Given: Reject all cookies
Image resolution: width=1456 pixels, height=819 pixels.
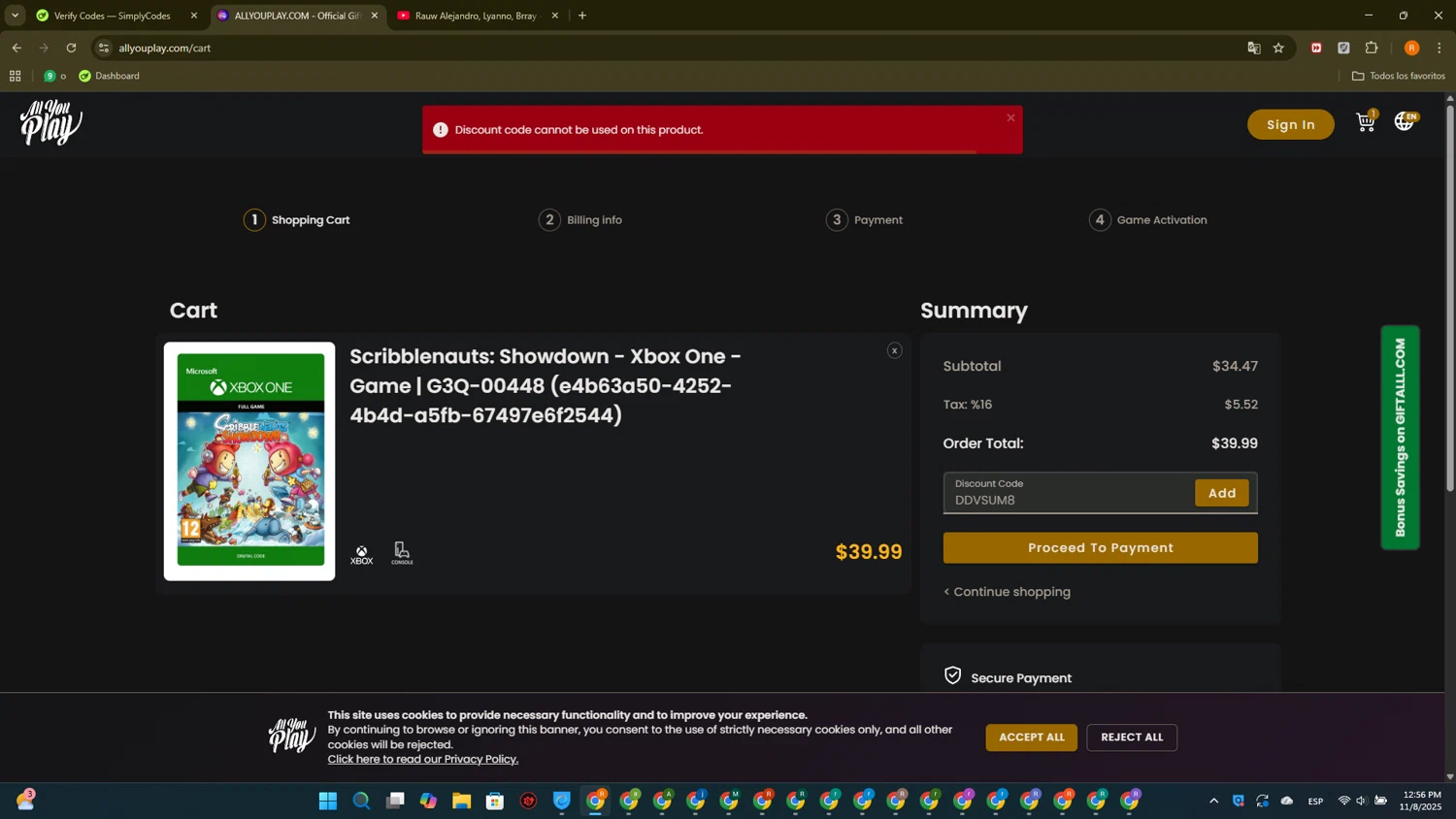Looking at the screenshot, I should click(1132, 737).
